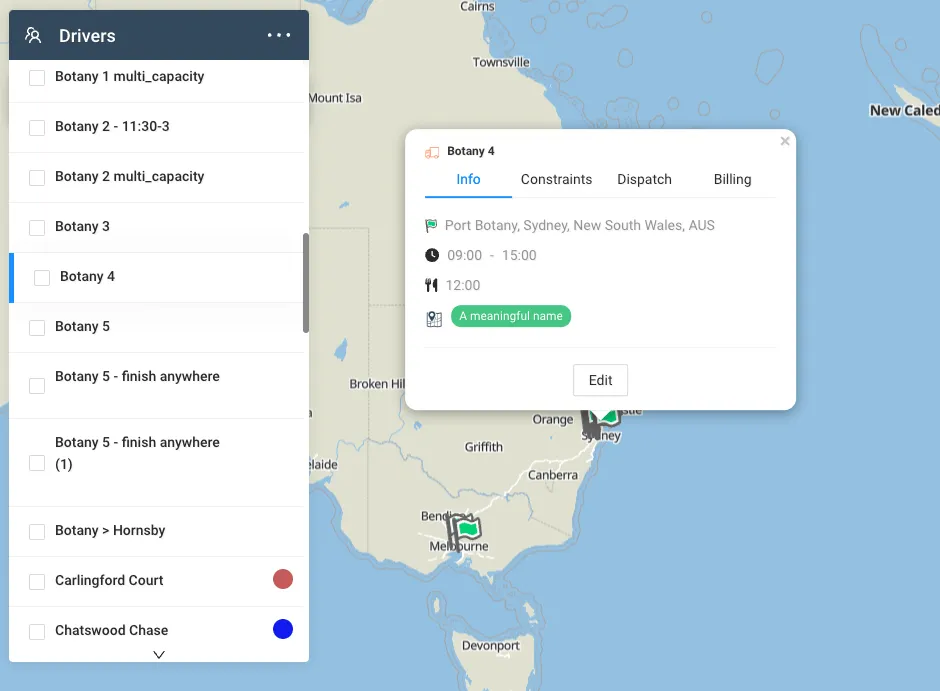Viewport: 940px width, 691px height.
Task: Click the Canberra label on map
Action: (553, 475)
